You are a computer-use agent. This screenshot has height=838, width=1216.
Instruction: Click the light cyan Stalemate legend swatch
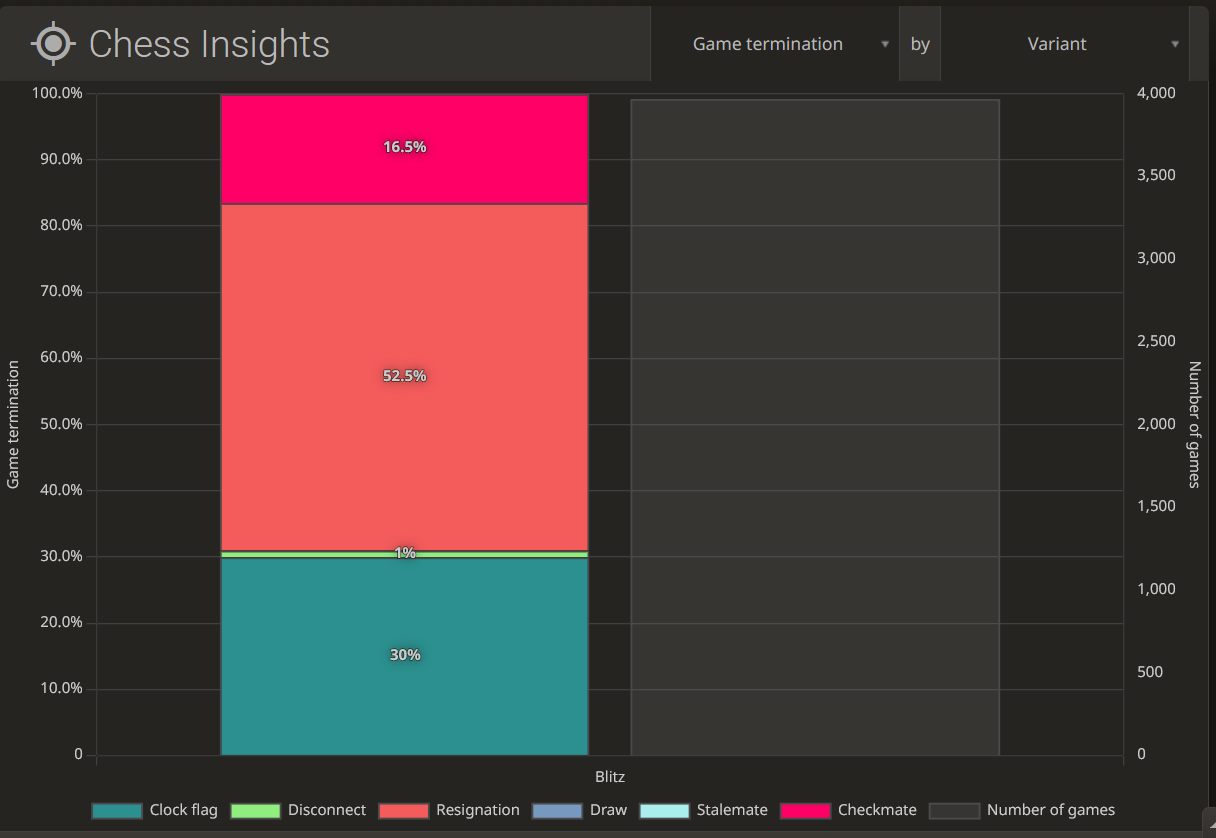[664, 811]
